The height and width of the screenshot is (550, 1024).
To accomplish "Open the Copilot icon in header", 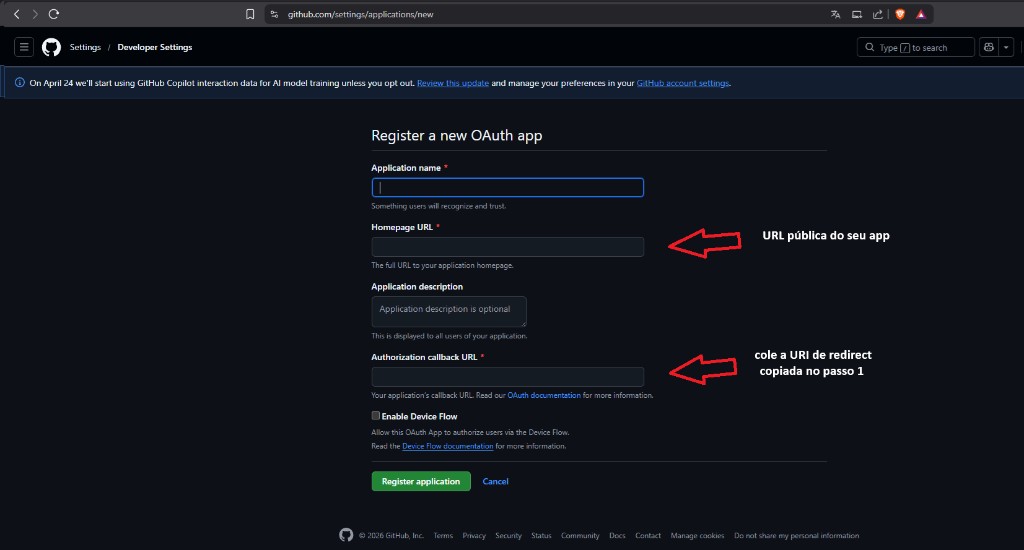I will [989, 47].
